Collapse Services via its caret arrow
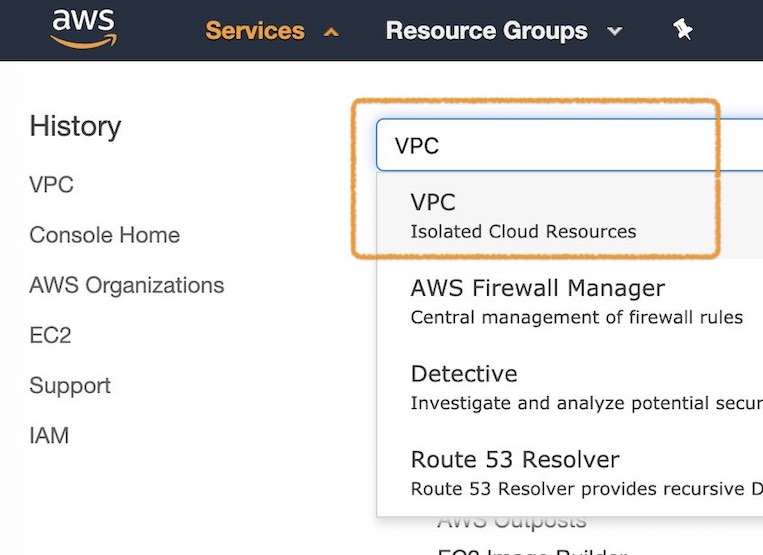Viewport: 763px width, 555px height. 331,33
